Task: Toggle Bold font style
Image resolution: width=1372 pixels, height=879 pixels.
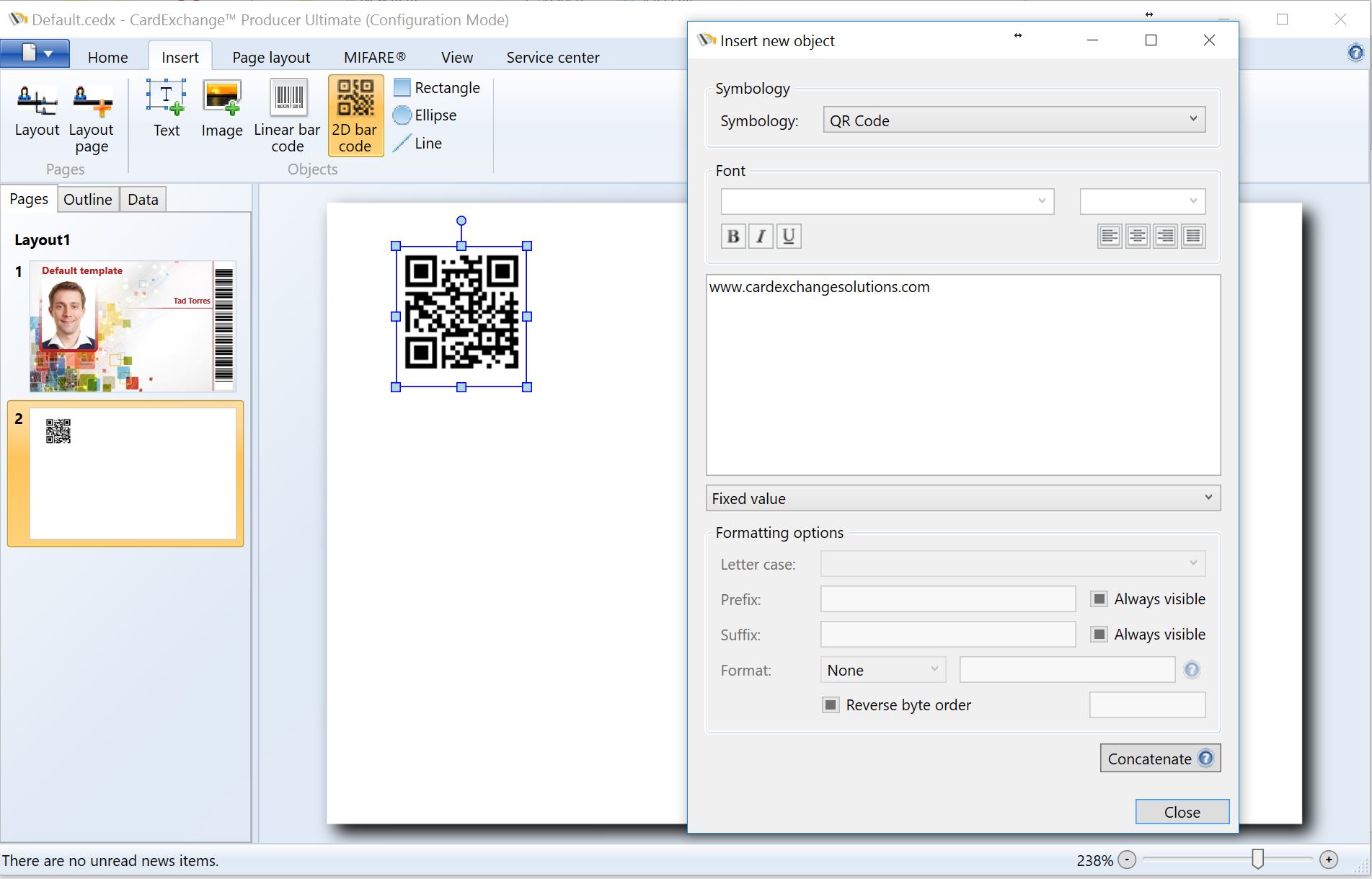Action: (x=733, y=236)
